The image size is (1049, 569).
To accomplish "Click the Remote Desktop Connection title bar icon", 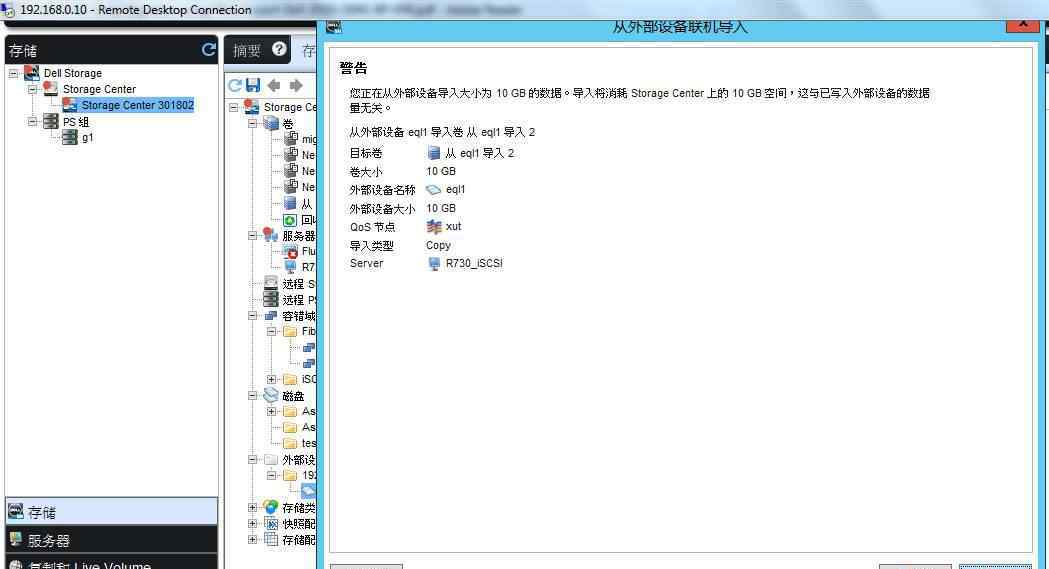I will click(9, 10).
